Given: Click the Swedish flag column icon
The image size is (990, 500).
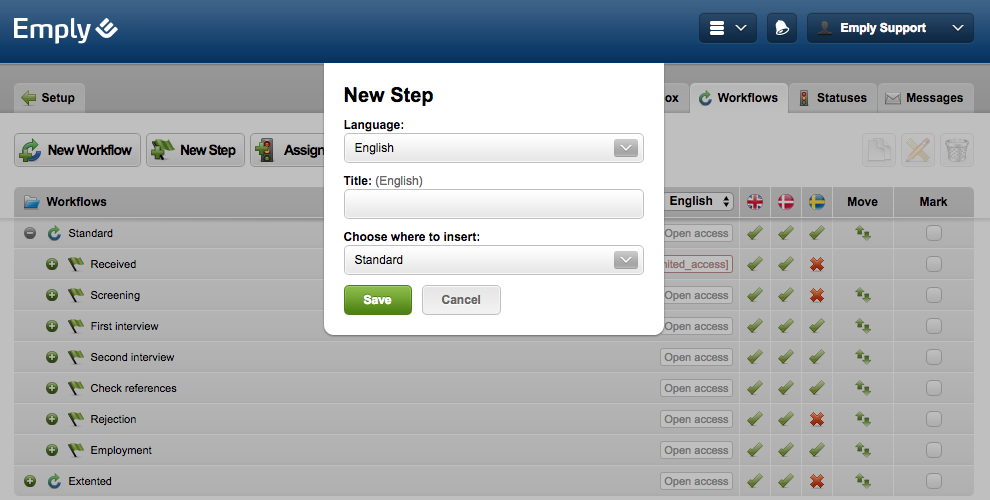Looking at the screenshot, I should [817, 202].
